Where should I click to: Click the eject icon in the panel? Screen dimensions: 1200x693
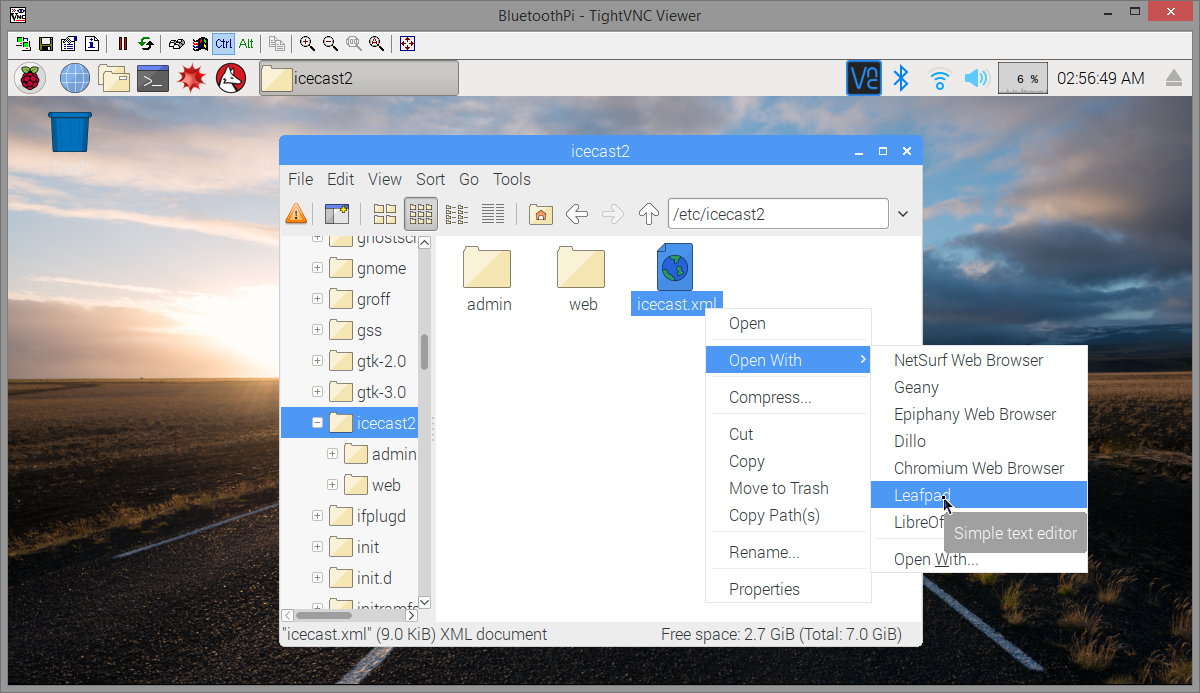click(x=1174, y=78)
